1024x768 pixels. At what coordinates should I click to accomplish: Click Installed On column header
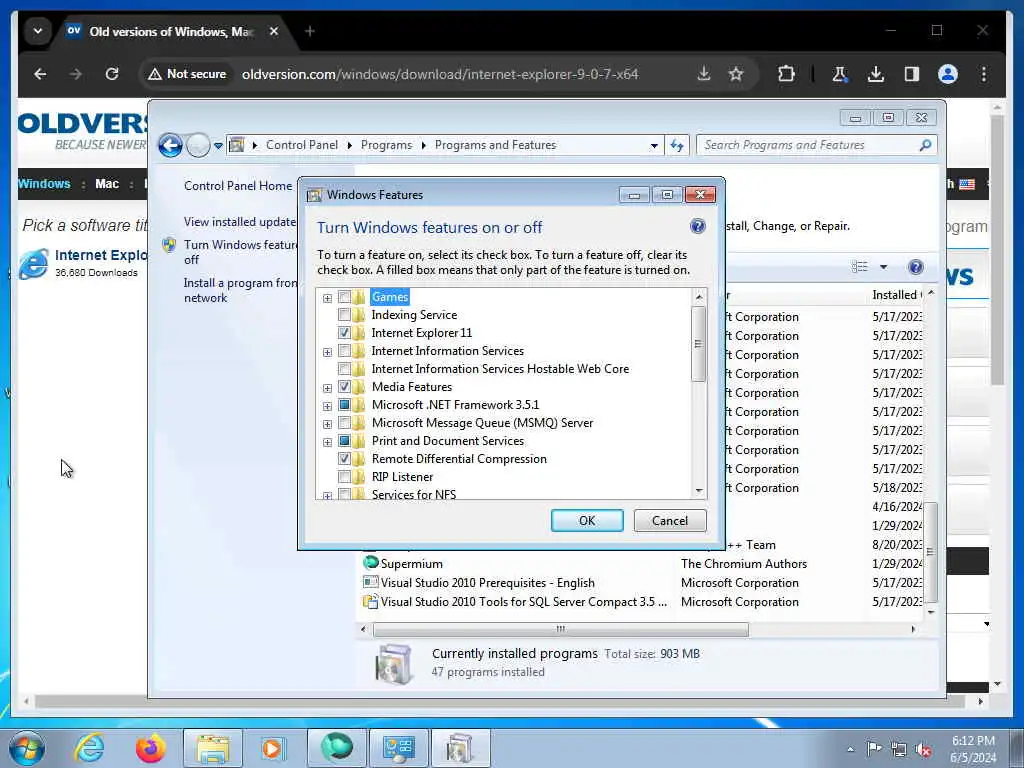tap(897, 295)
